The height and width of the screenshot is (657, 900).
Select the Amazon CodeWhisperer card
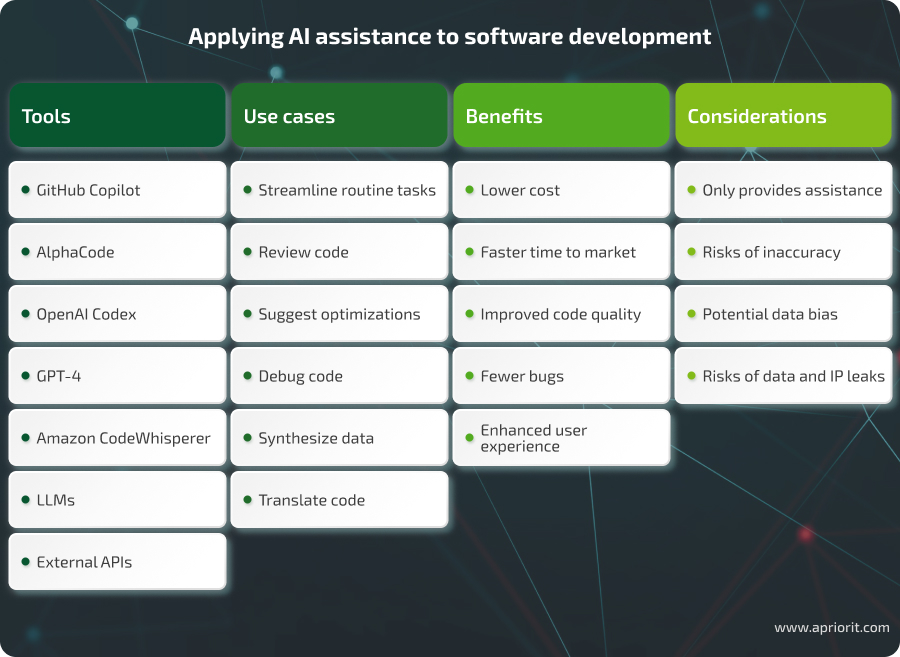117,437
